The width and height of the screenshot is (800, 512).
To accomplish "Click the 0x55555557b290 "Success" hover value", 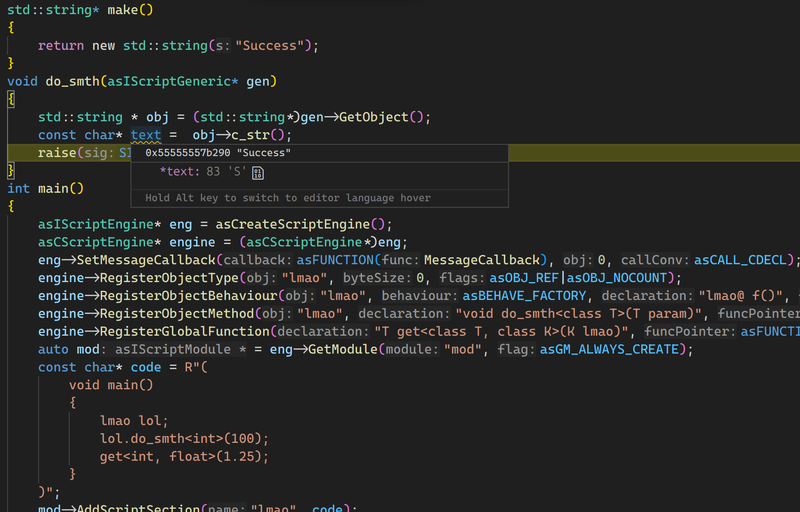I will coord(218,153).
